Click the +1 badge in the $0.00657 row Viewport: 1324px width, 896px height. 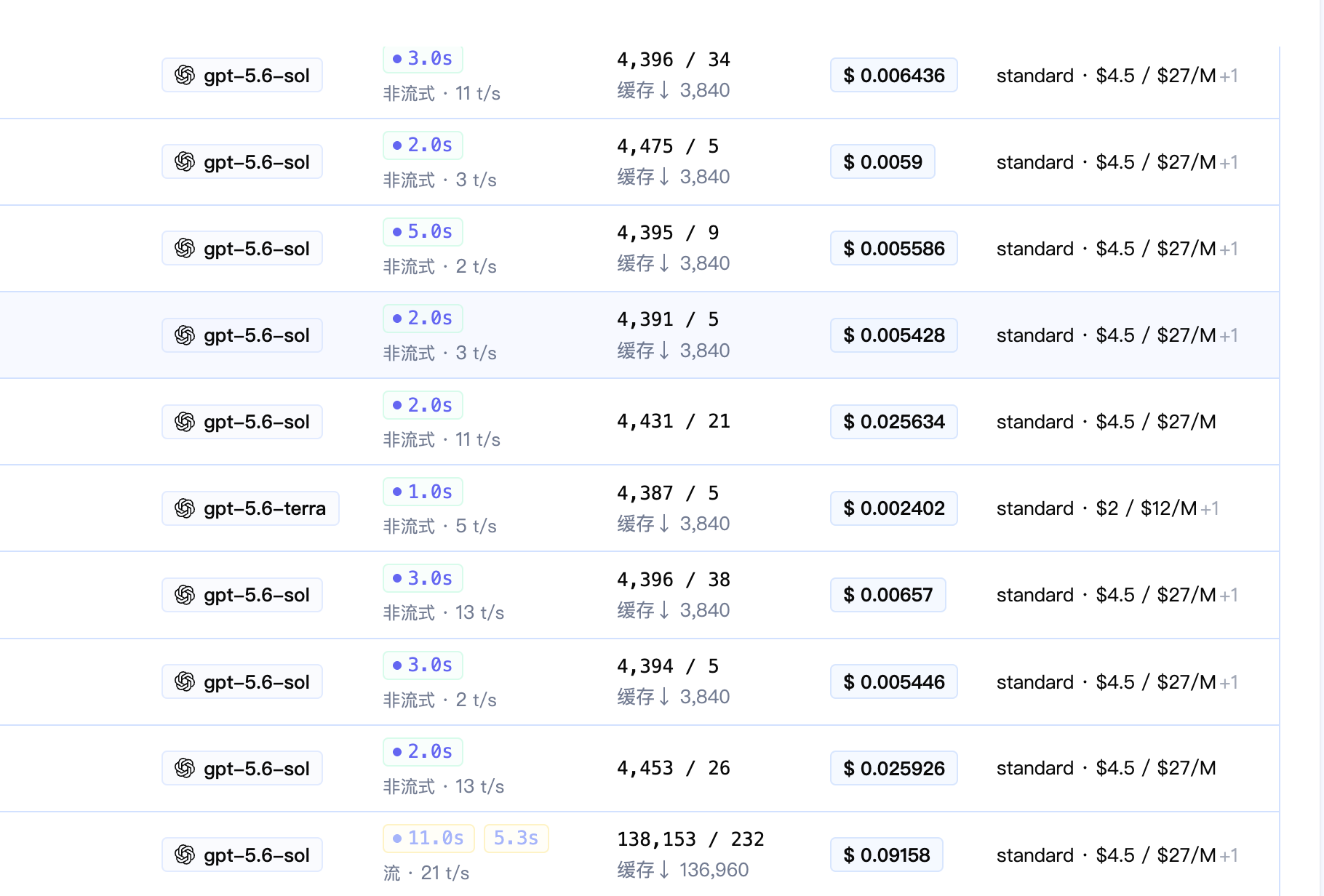pos(1229,595)
